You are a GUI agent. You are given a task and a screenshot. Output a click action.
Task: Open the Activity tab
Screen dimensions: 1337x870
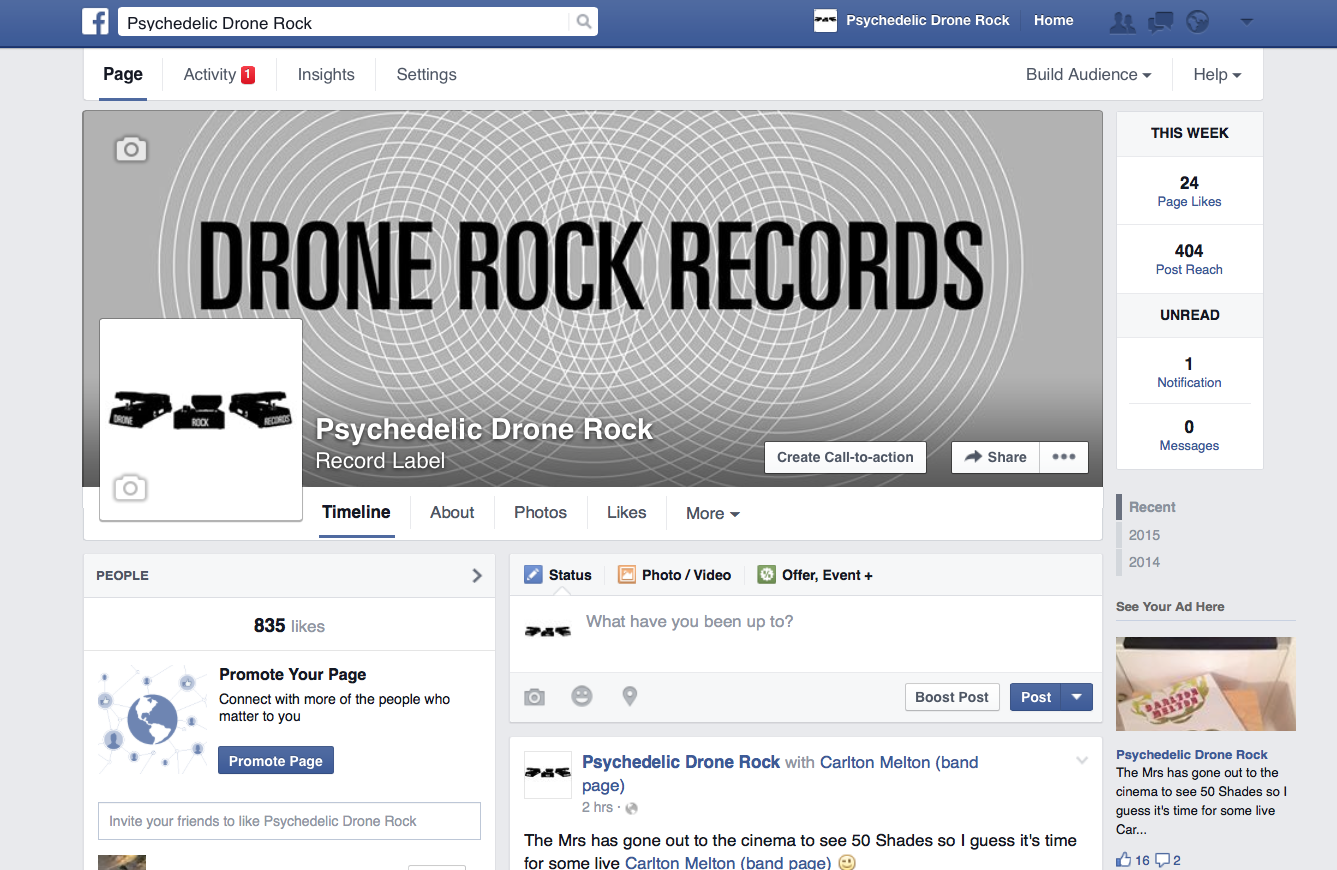click(219, 75)
